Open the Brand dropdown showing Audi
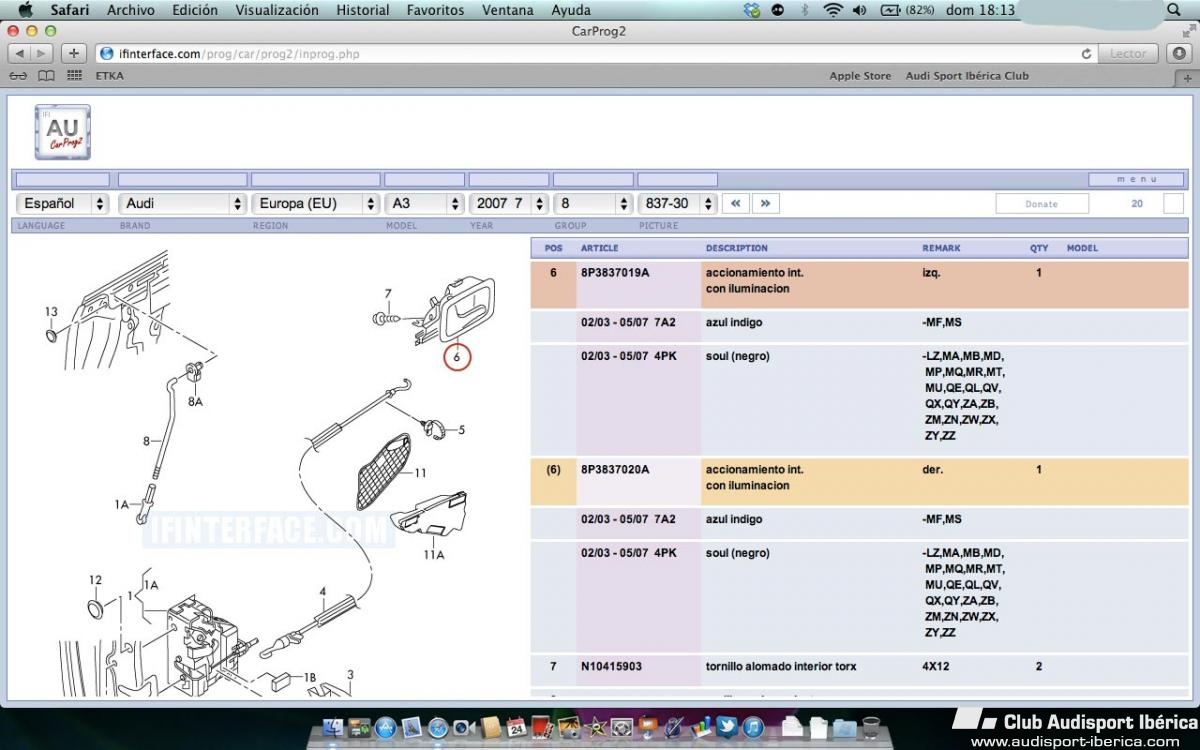This screenshot has width=1200, height=750. [182, 203]
